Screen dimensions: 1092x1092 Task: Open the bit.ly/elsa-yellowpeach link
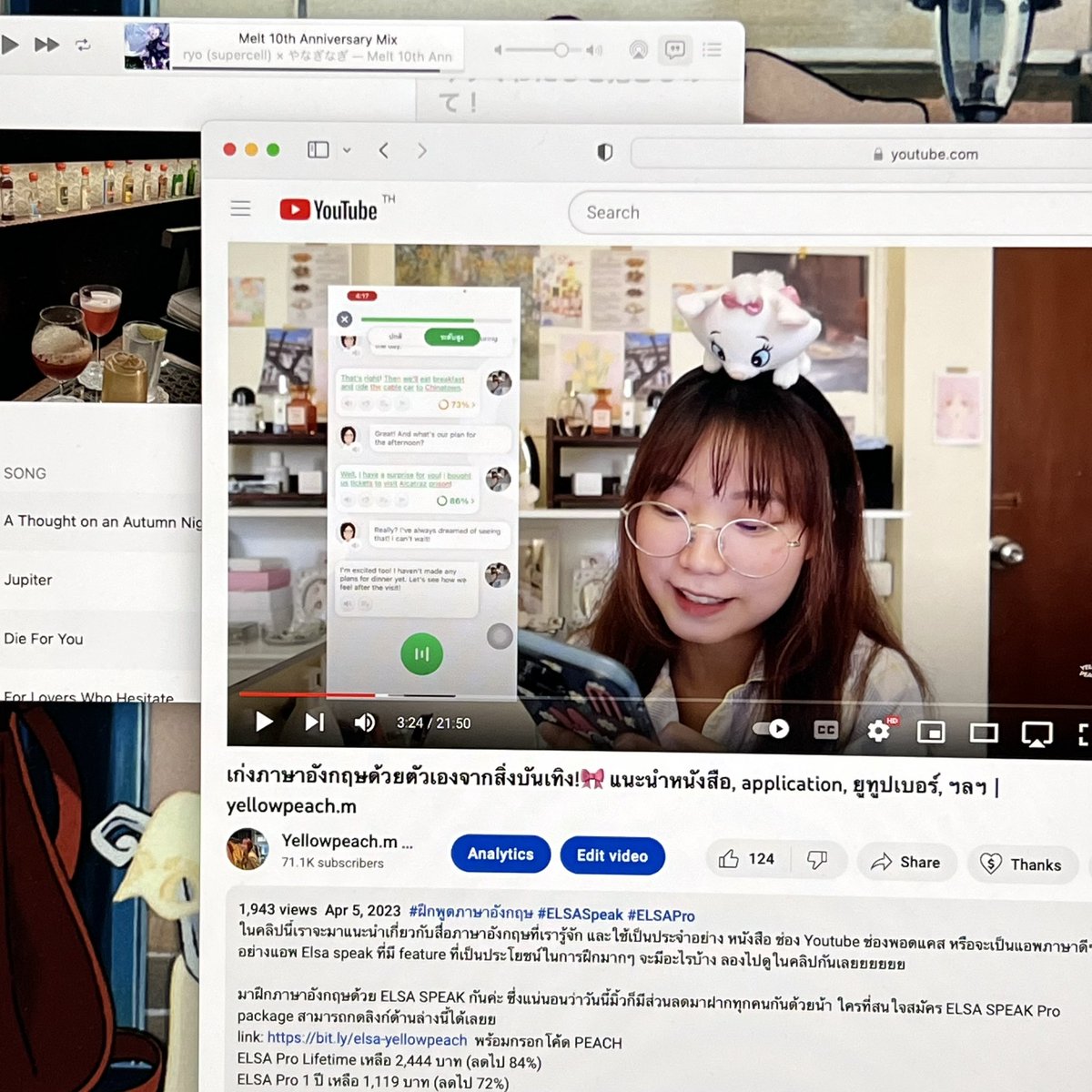[x=367, y=1038]
